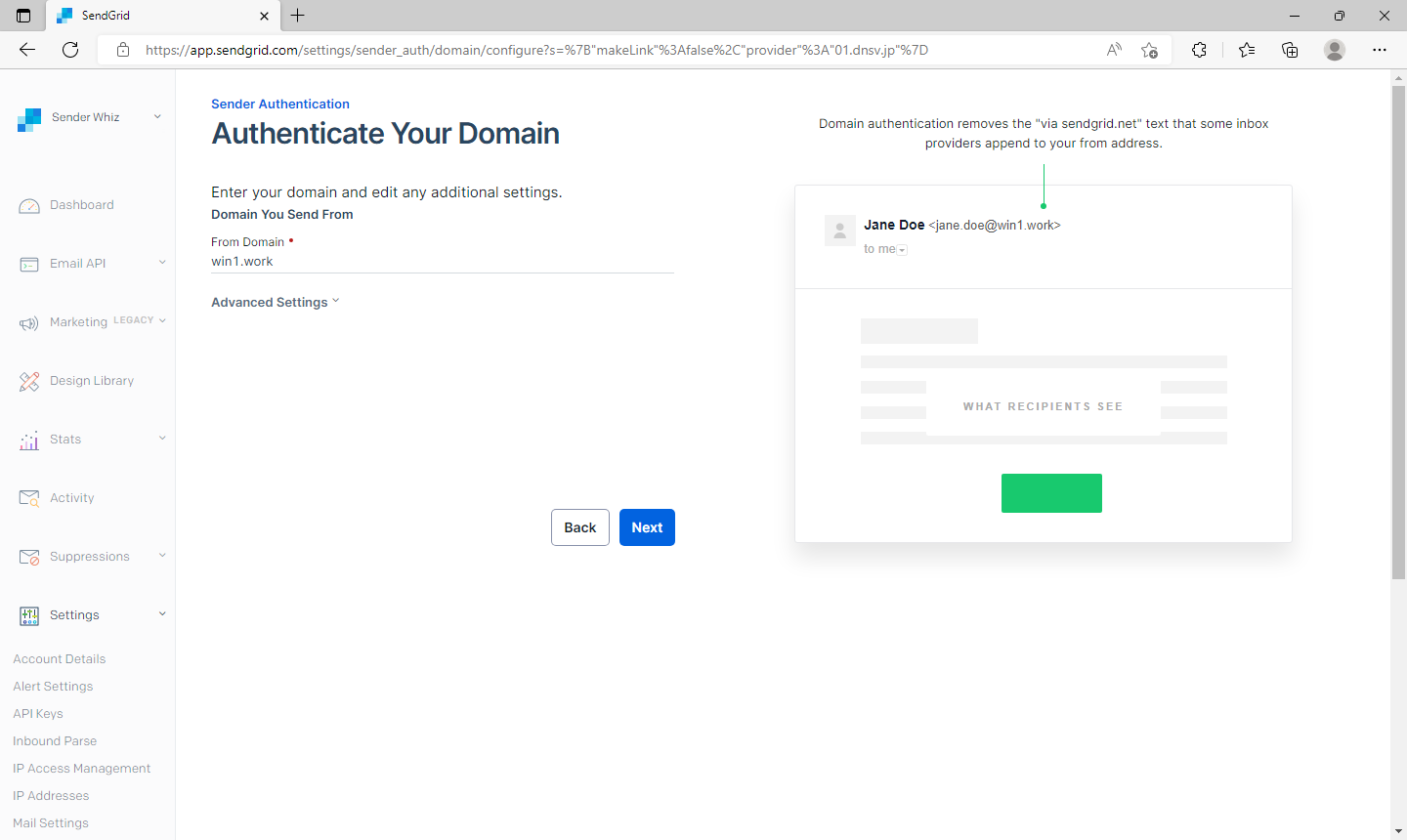
Task: Click the Email API icon
Action: [29, 264]
